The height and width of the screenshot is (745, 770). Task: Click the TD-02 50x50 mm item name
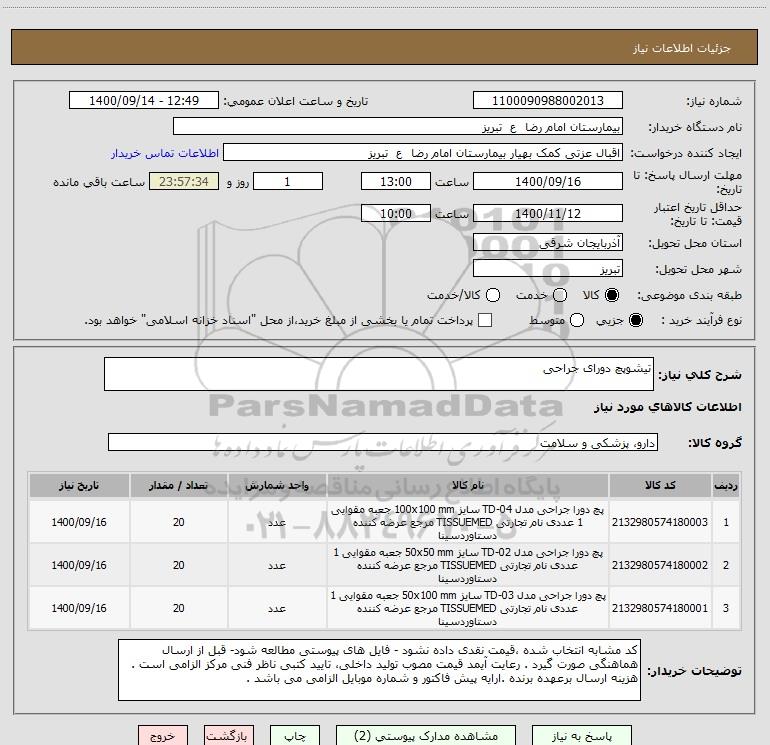click(468, 565)
